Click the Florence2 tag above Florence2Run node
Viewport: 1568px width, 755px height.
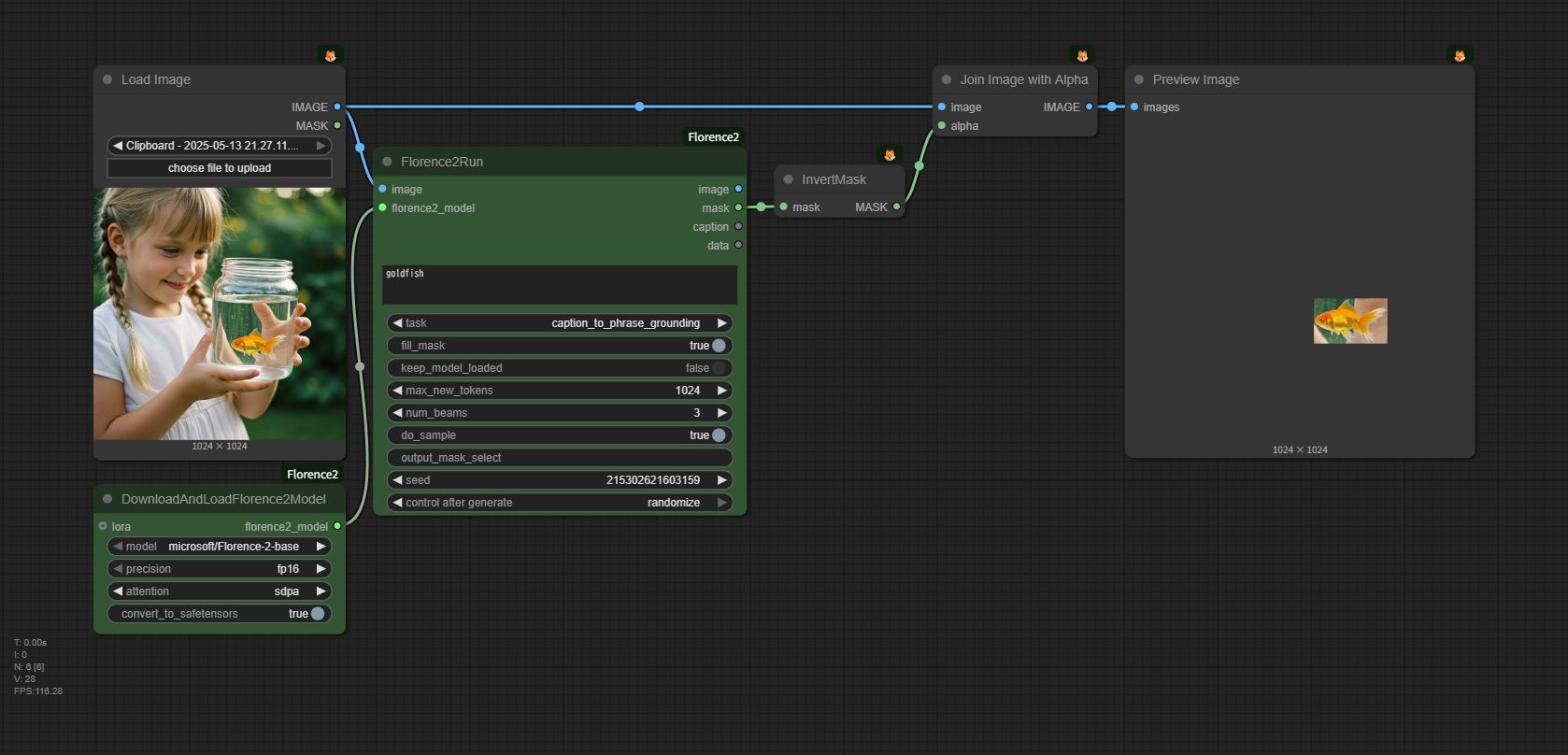[713, 137]
